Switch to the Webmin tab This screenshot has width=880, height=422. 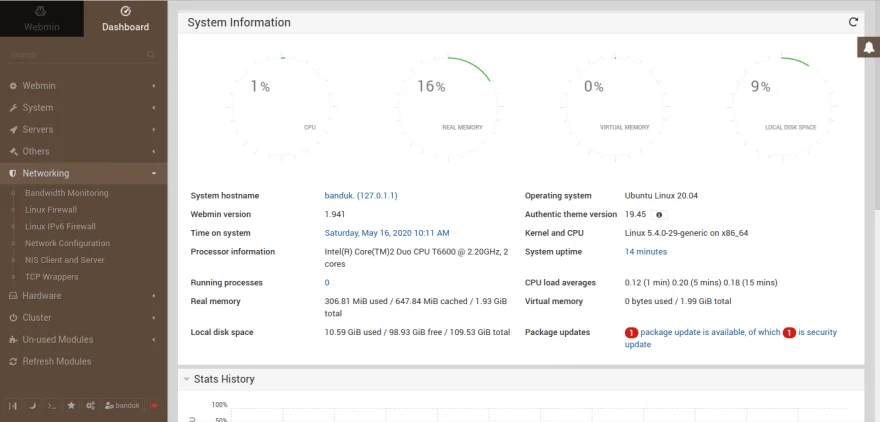click(42, 19)
